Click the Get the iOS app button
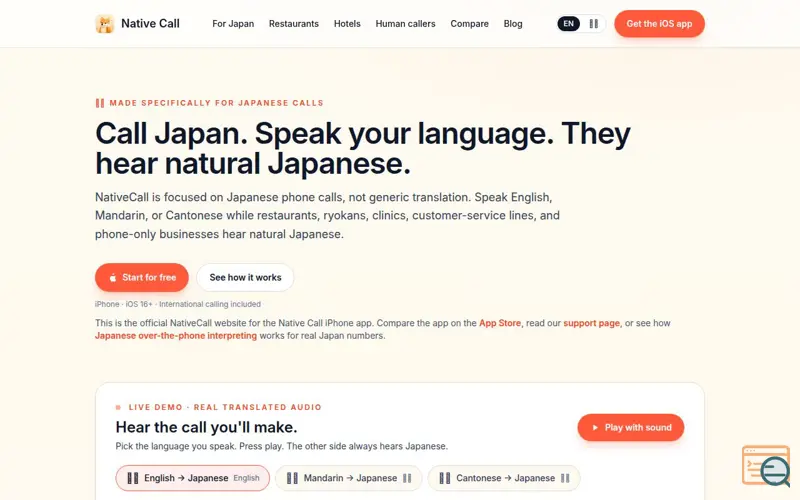 pos(659,23)
